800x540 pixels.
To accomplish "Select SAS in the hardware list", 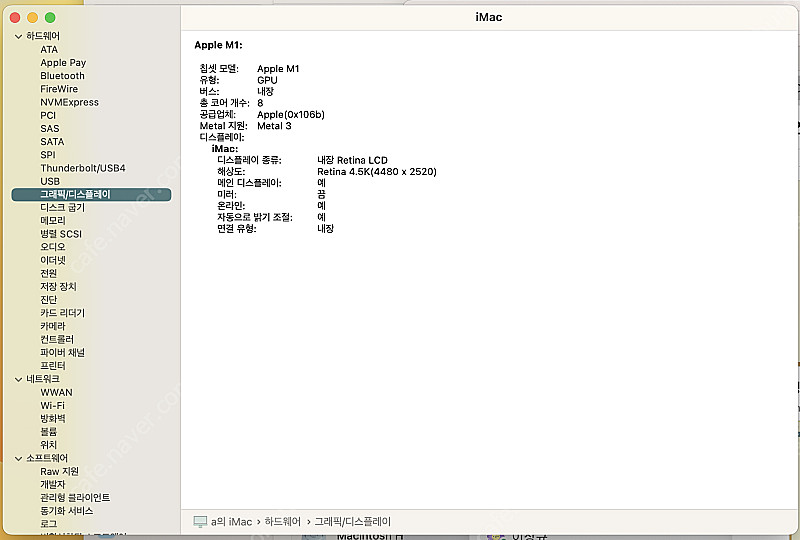I will coord(50,129).
